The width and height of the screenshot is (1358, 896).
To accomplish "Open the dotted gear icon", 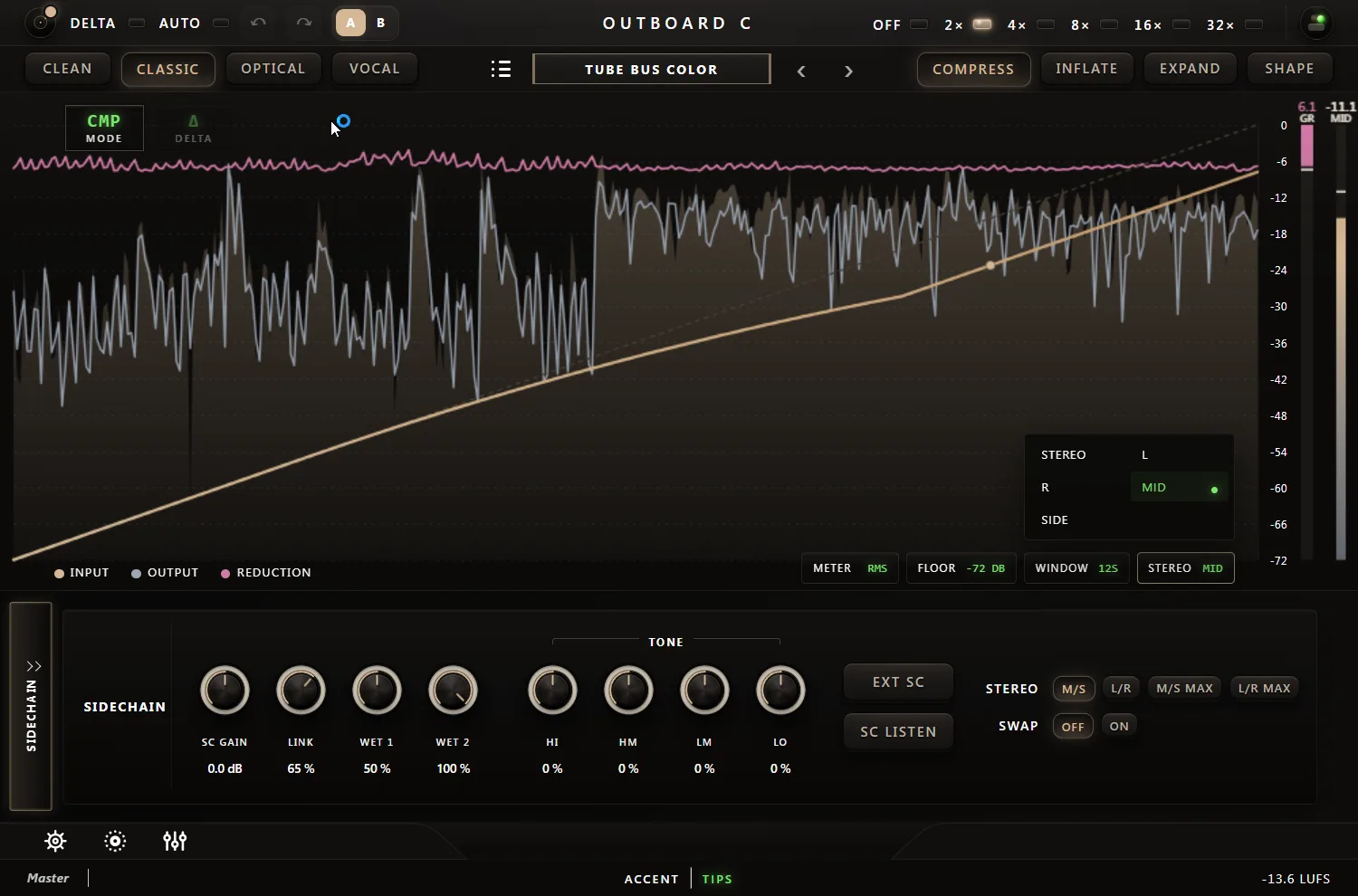I will click(x=115, y=841).
